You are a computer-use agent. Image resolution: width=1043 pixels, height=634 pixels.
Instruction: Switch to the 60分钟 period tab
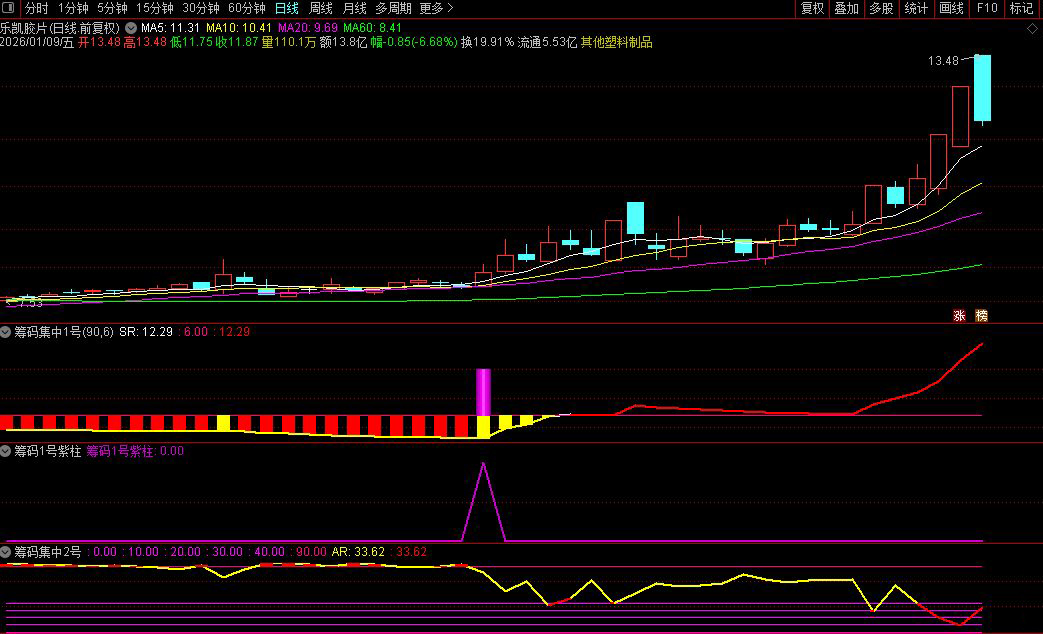246,9
